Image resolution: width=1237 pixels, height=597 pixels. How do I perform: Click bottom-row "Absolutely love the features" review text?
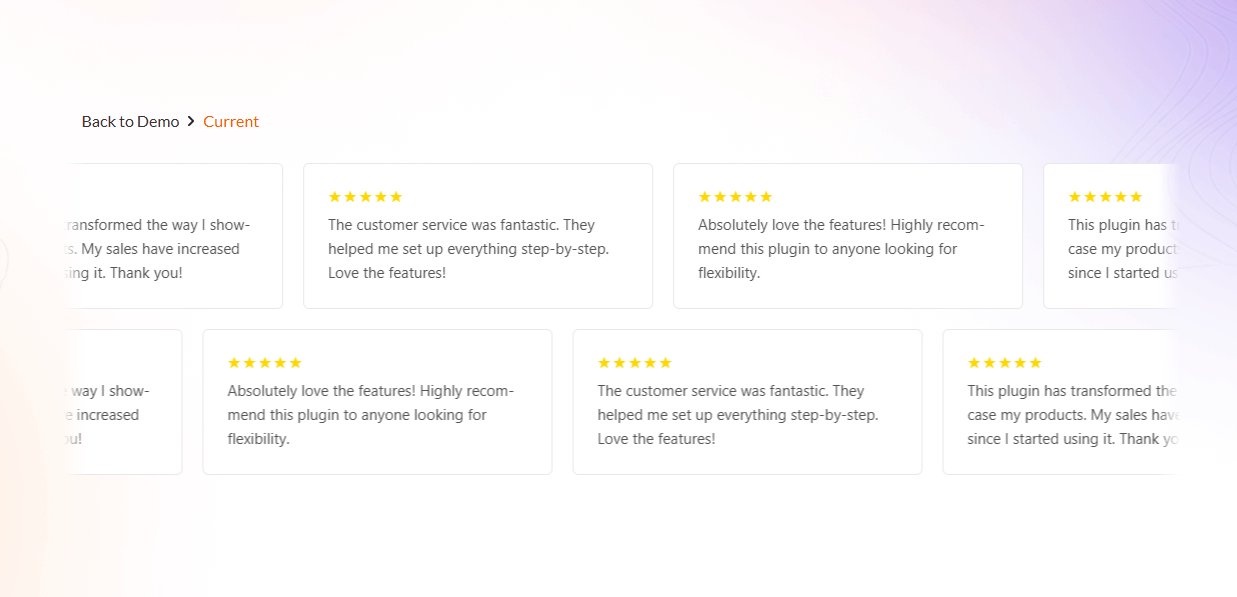click(x=370, y=415)
